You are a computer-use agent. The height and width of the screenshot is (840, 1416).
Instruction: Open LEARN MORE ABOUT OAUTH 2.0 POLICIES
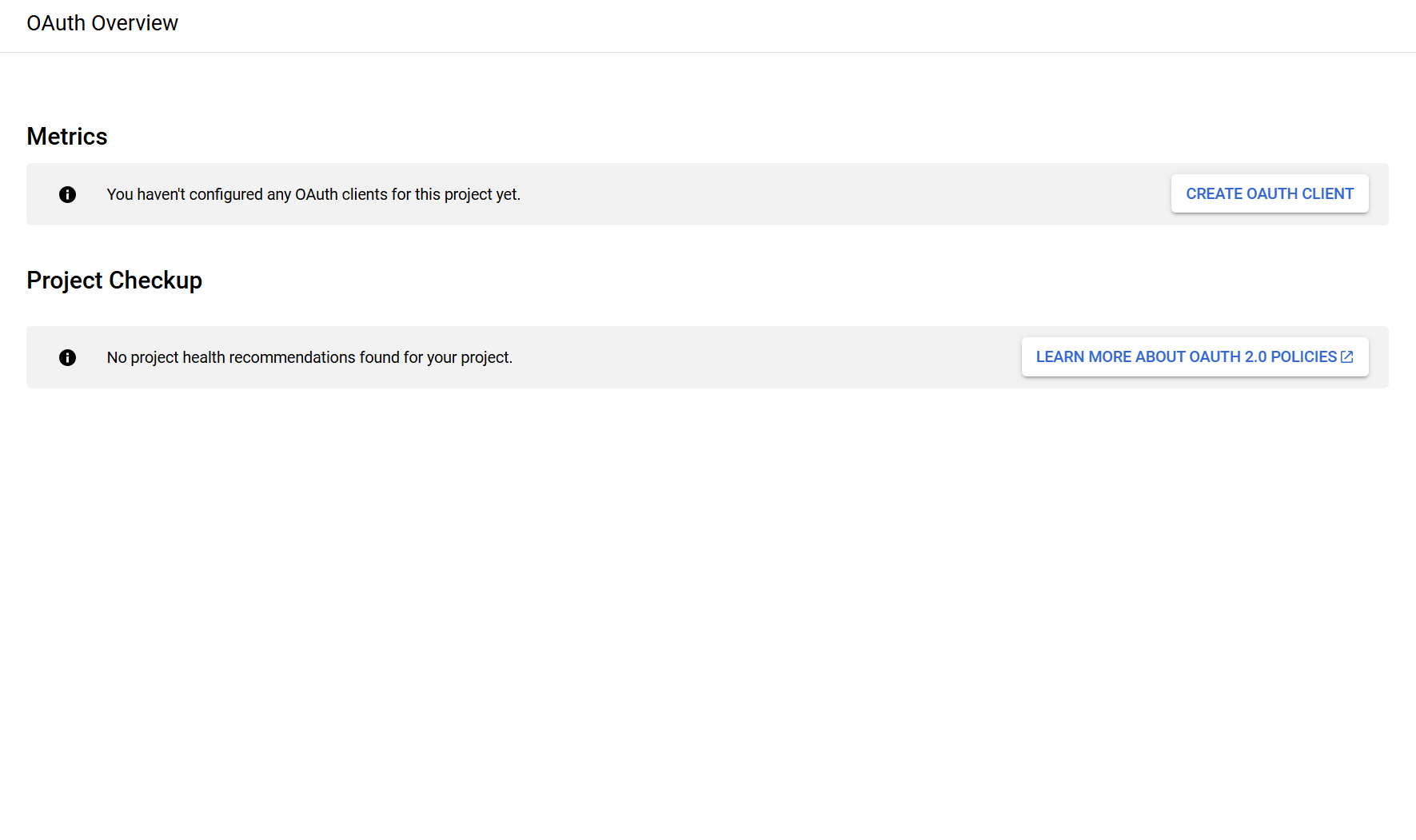1195,356
